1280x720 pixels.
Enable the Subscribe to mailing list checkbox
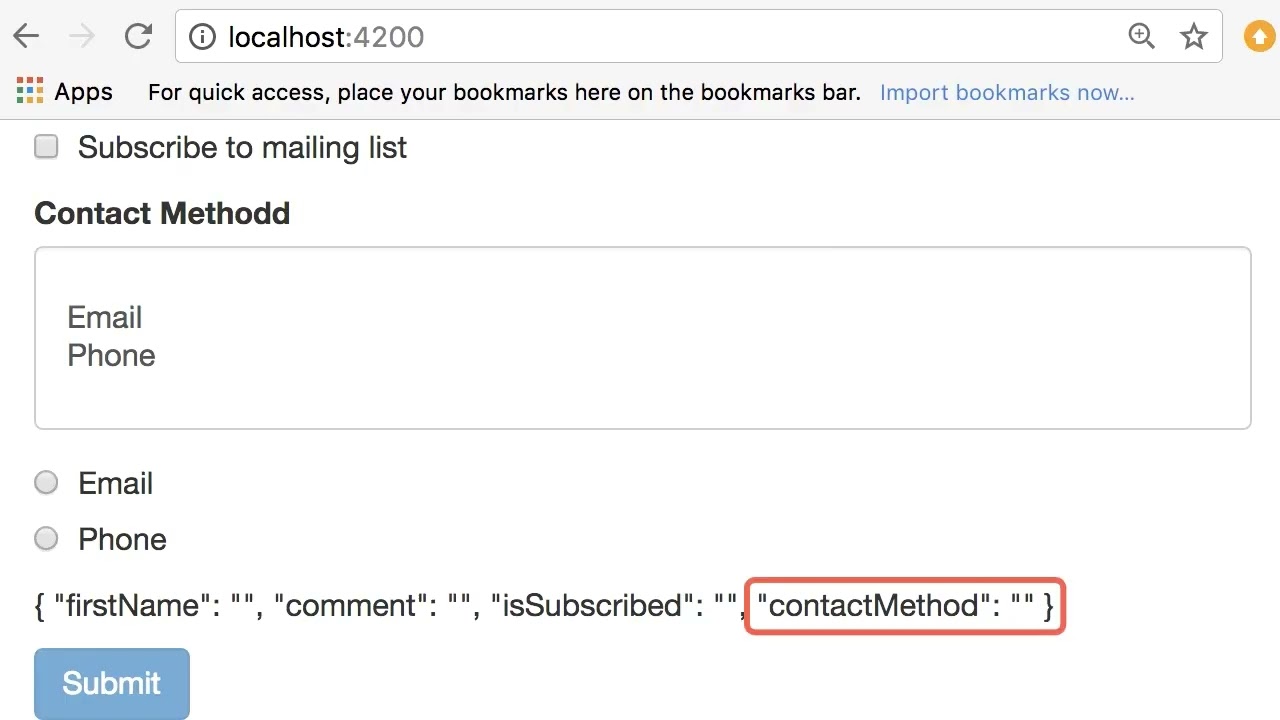pyautogui.click(x=46, y=147)
